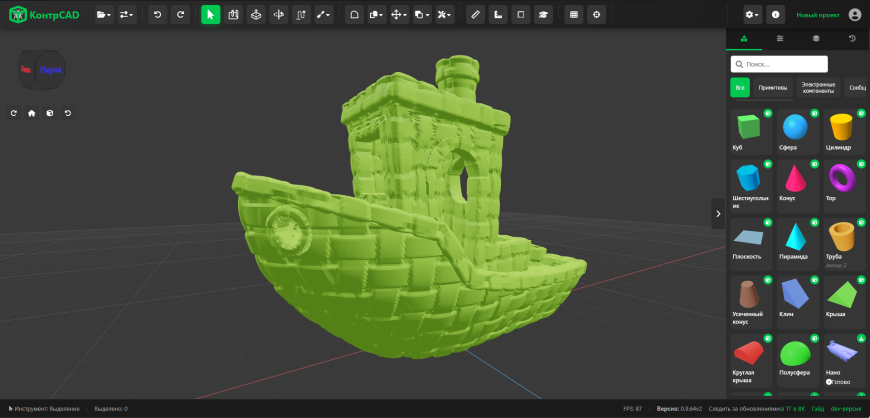
Task: Filter library by Примитивы
Action: tap(773, 88)
